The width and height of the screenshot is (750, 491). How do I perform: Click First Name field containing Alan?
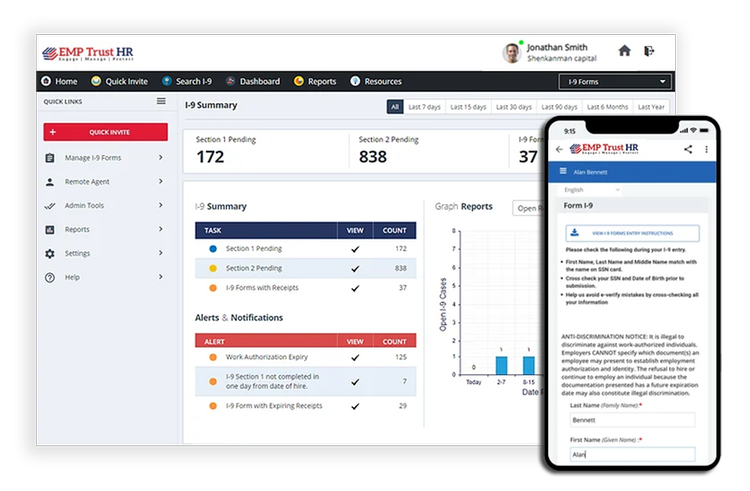[632, 454]
